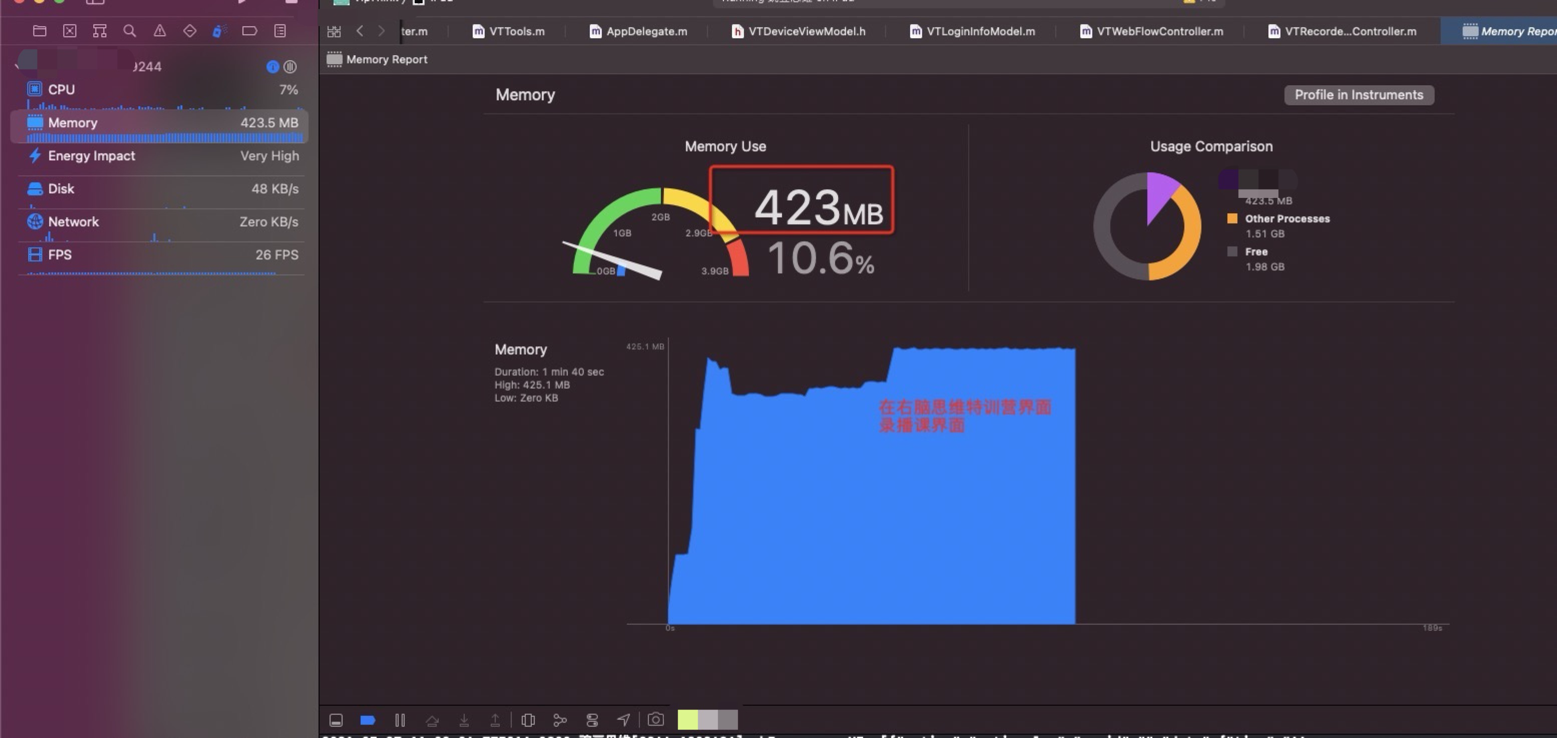This screenshot has width=1557, height=738.
Task: Select the Energy Impact gauge row
Action: 160,158
